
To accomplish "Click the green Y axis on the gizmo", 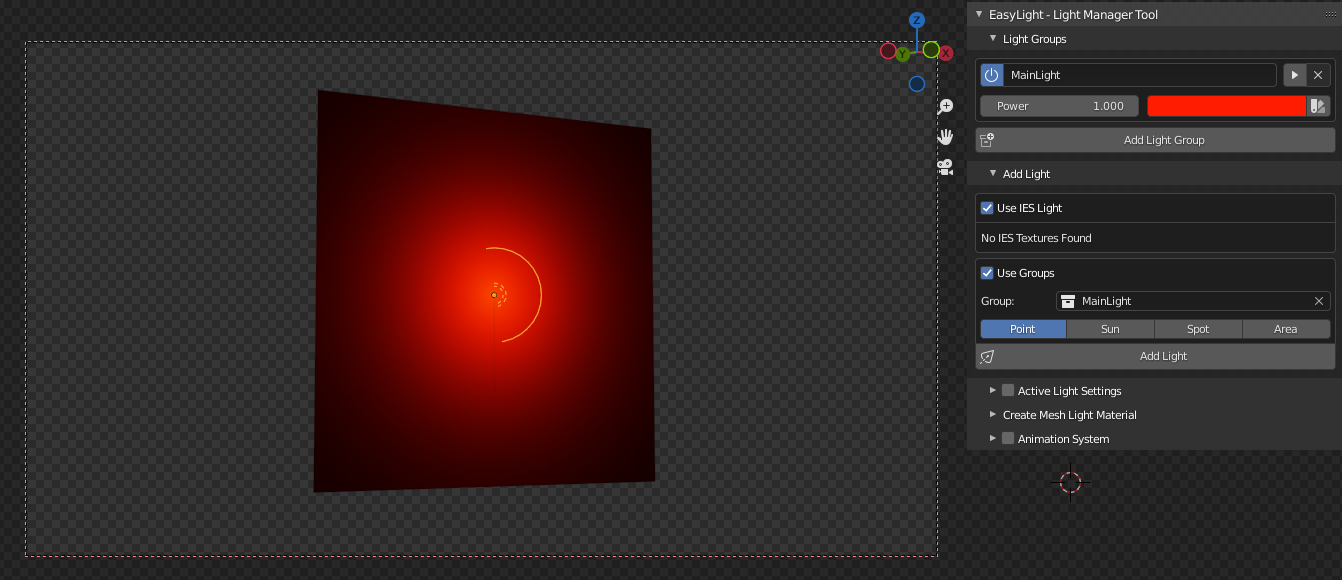I will click(x=903, y=54).
